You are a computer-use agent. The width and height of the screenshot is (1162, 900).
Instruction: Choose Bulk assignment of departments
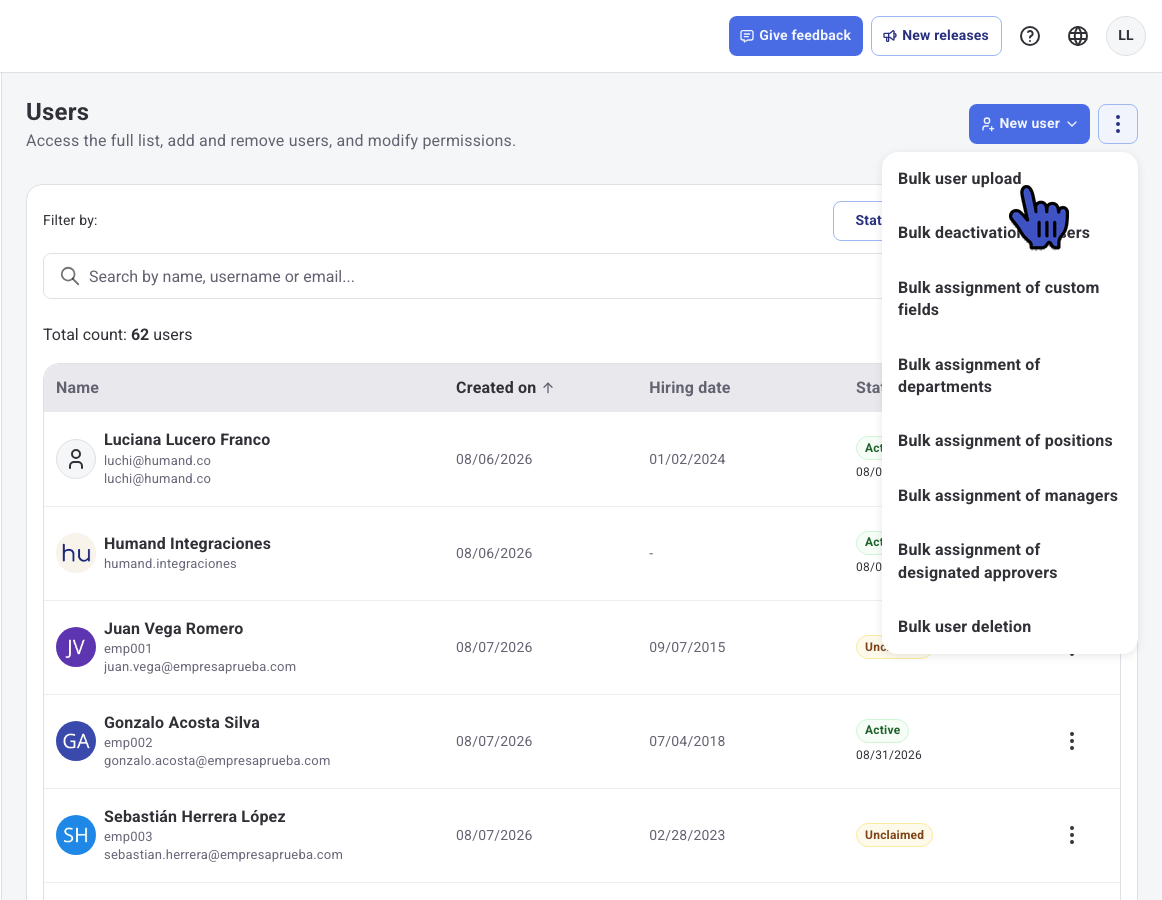(x=969, y=376)
